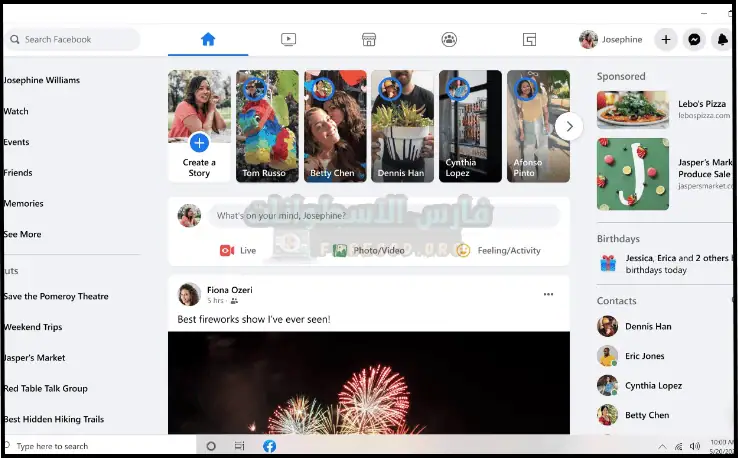Open Tom Russo's story
The image size is (738, 458).
(267, 126)
